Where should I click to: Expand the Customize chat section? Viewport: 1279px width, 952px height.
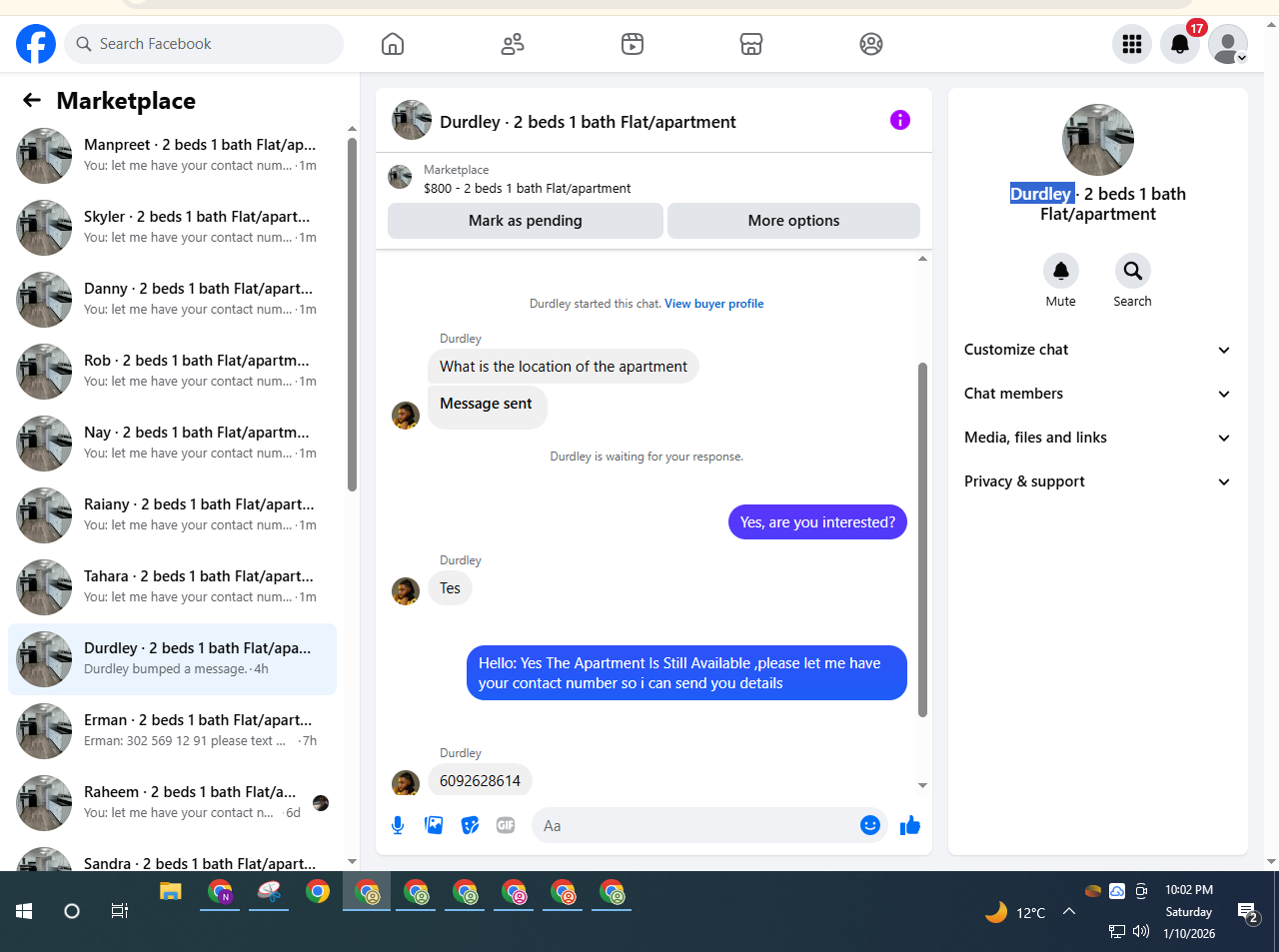1098,350
